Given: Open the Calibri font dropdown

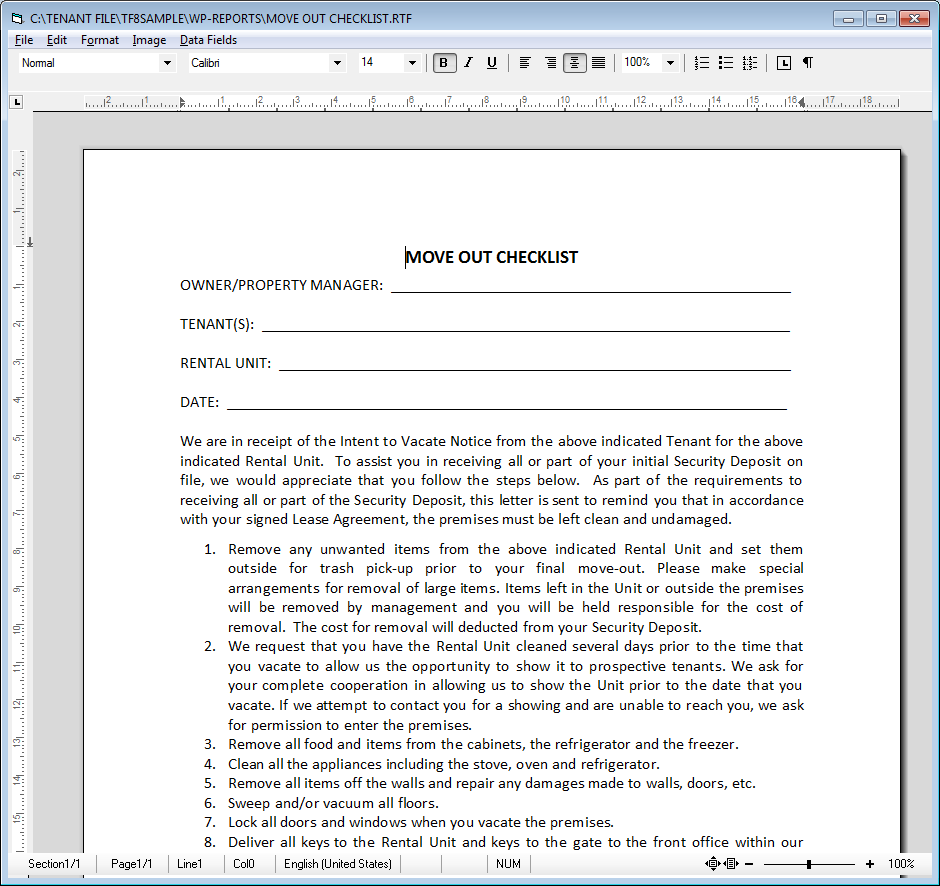Looking at the screenshot, I should pyautogui.click(x=337, y=63).
